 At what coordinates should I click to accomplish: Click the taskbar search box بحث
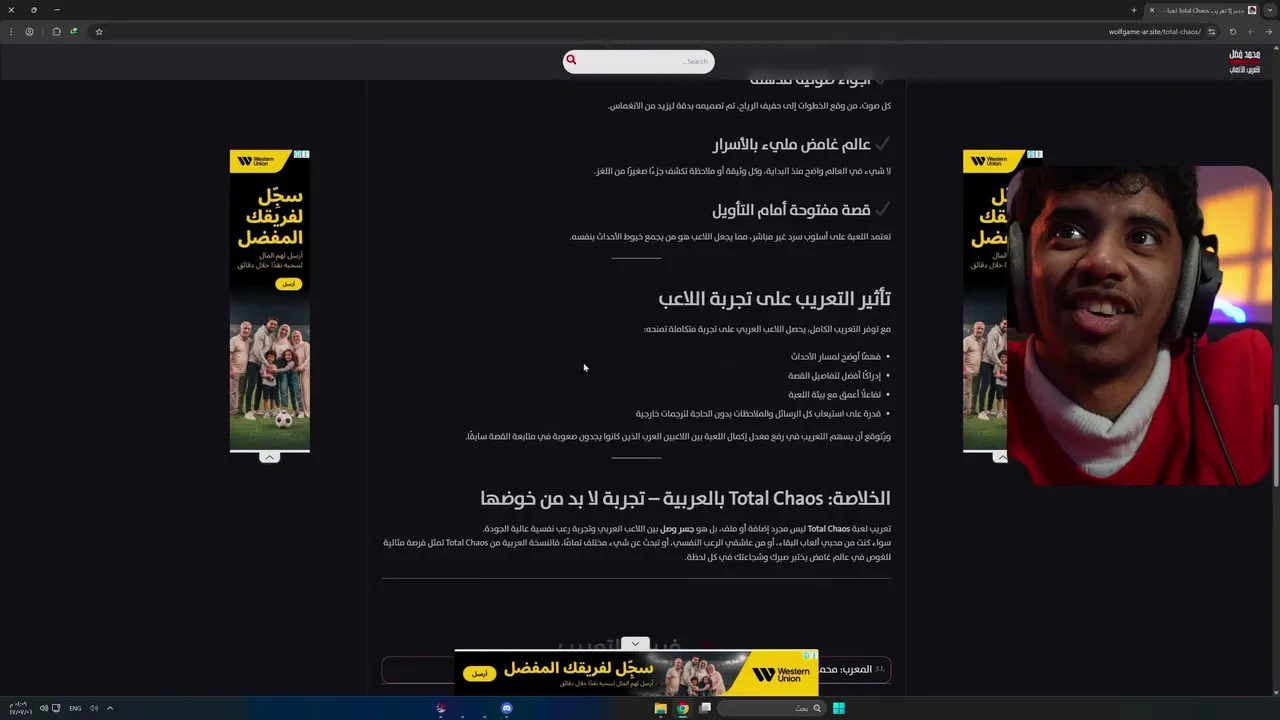click(x=770, y=708)
